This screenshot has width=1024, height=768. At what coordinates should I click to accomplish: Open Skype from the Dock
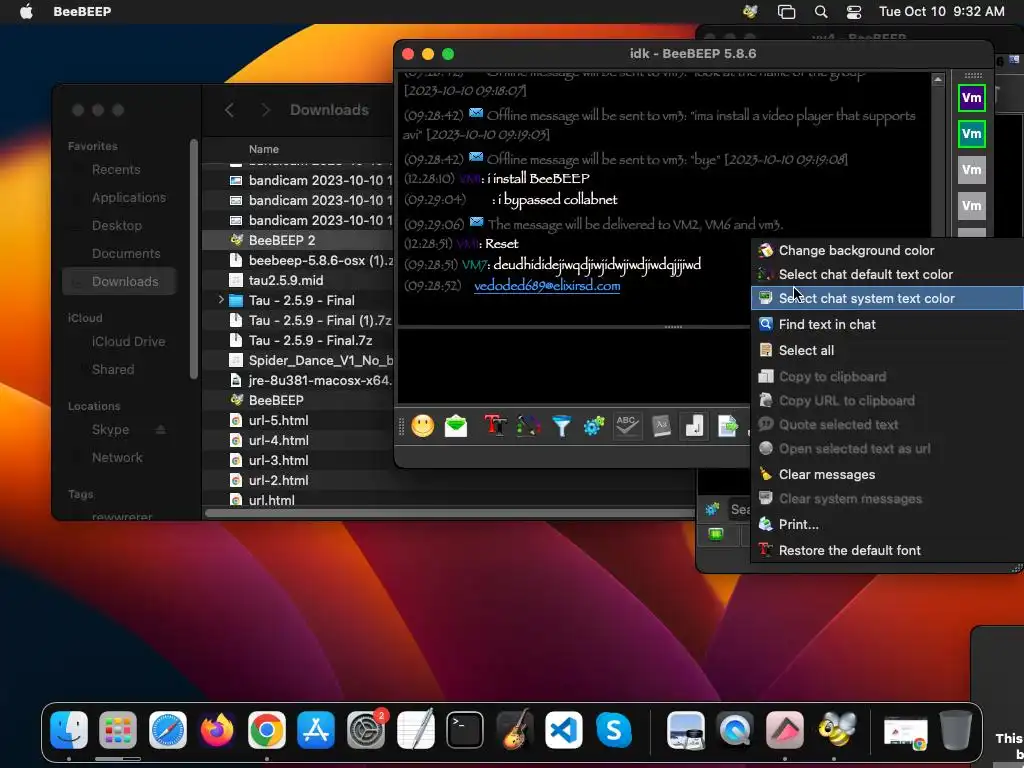(613, 729)
